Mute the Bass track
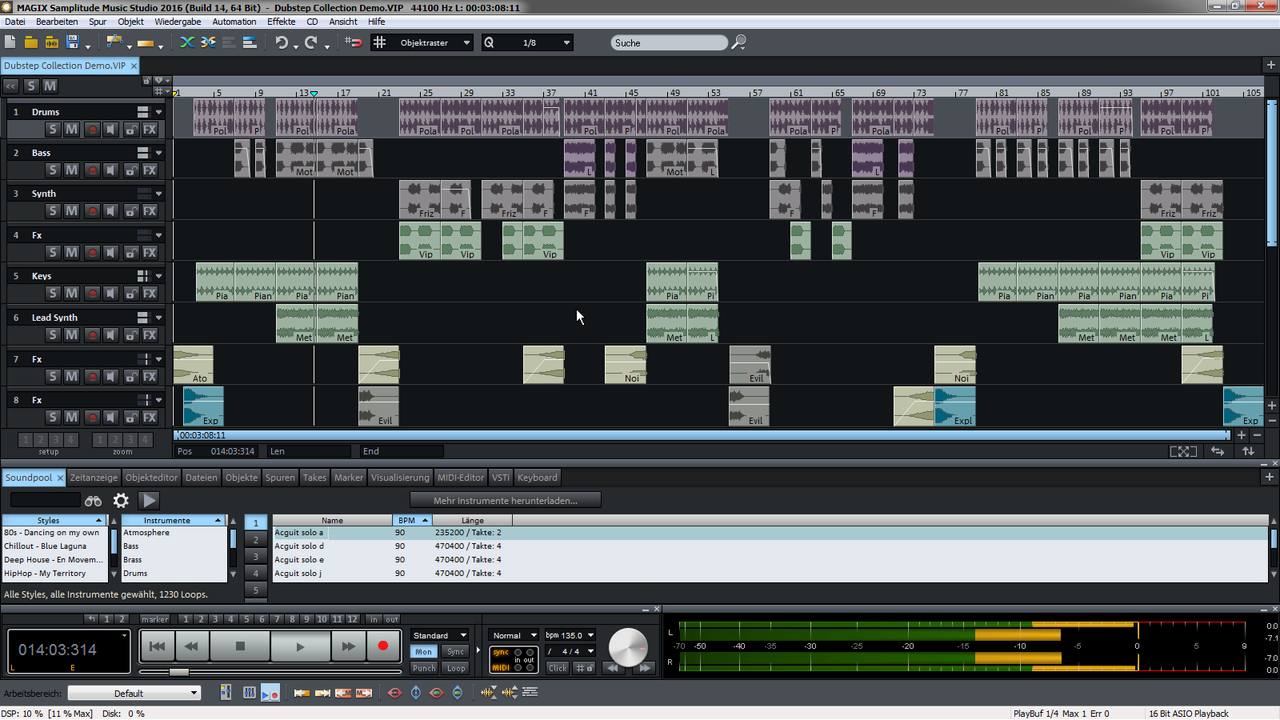1280x720 pixels. (x=72, y=170)
